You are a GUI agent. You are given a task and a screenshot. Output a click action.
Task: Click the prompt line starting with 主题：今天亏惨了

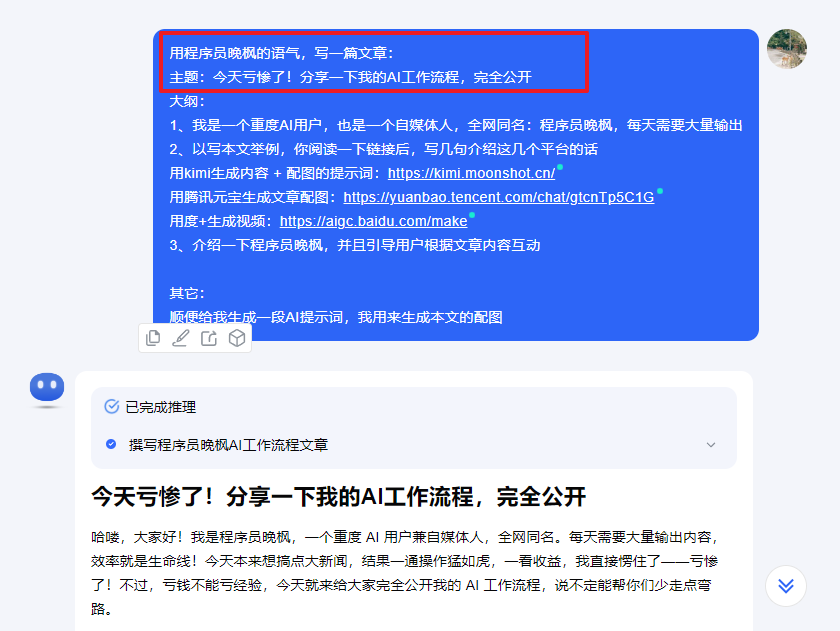[x=350, y=77]
